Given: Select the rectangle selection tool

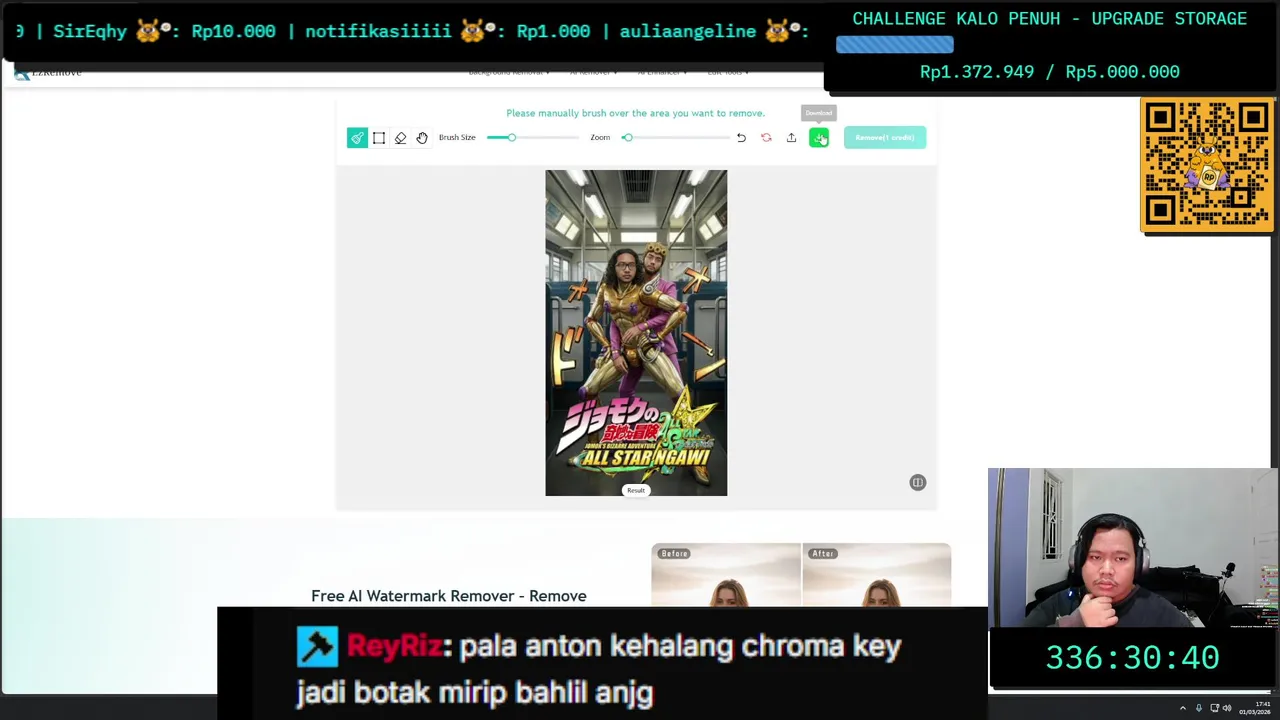Looking at the screenshot, I should [x=379, y=138].
